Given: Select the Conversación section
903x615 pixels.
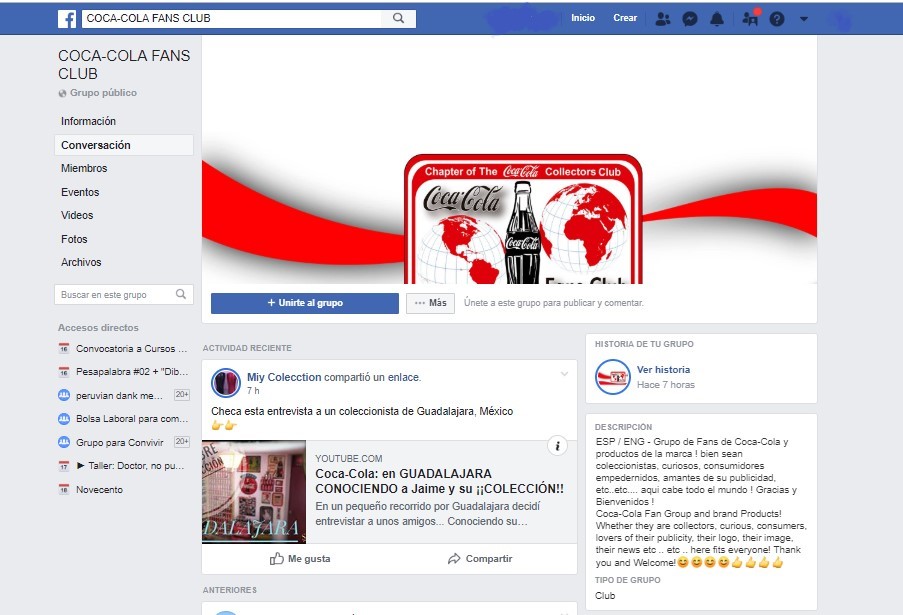Looking at the screenshot, I should pos(124,145).
